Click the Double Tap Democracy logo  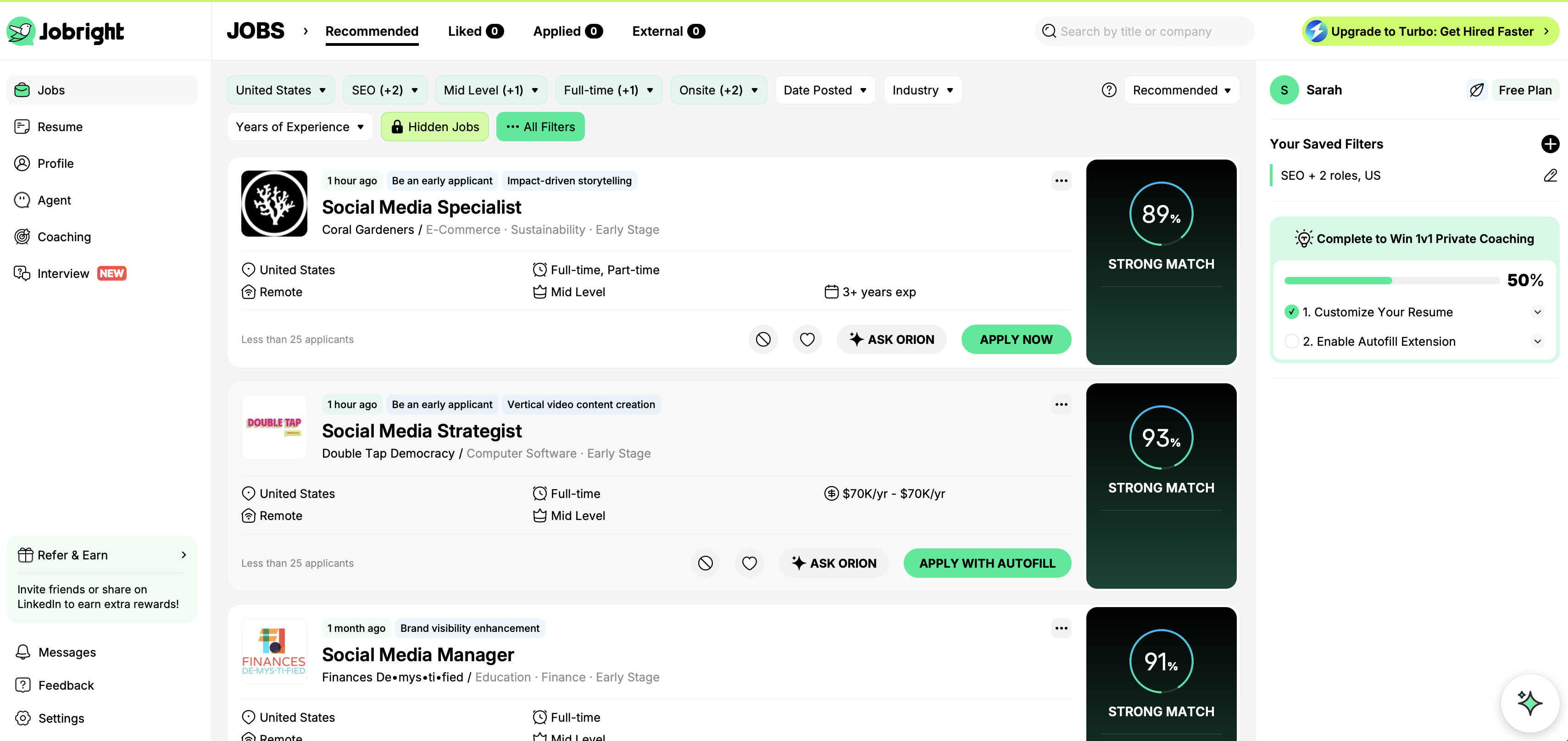(274, 427)
